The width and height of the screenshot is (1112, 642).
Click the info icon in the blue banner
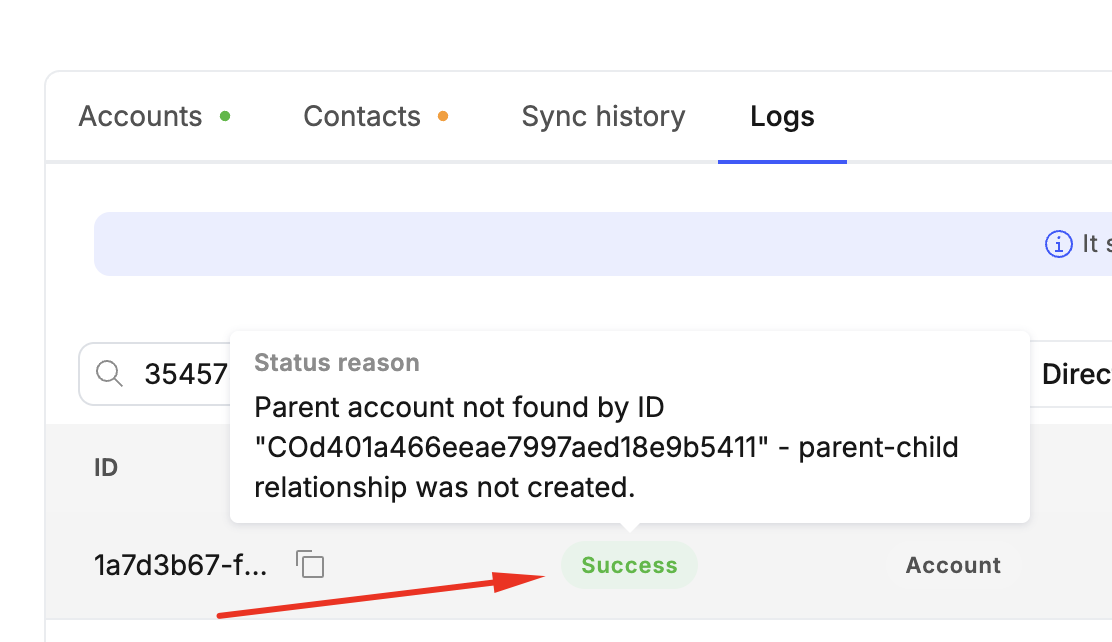pos(1058,244)
